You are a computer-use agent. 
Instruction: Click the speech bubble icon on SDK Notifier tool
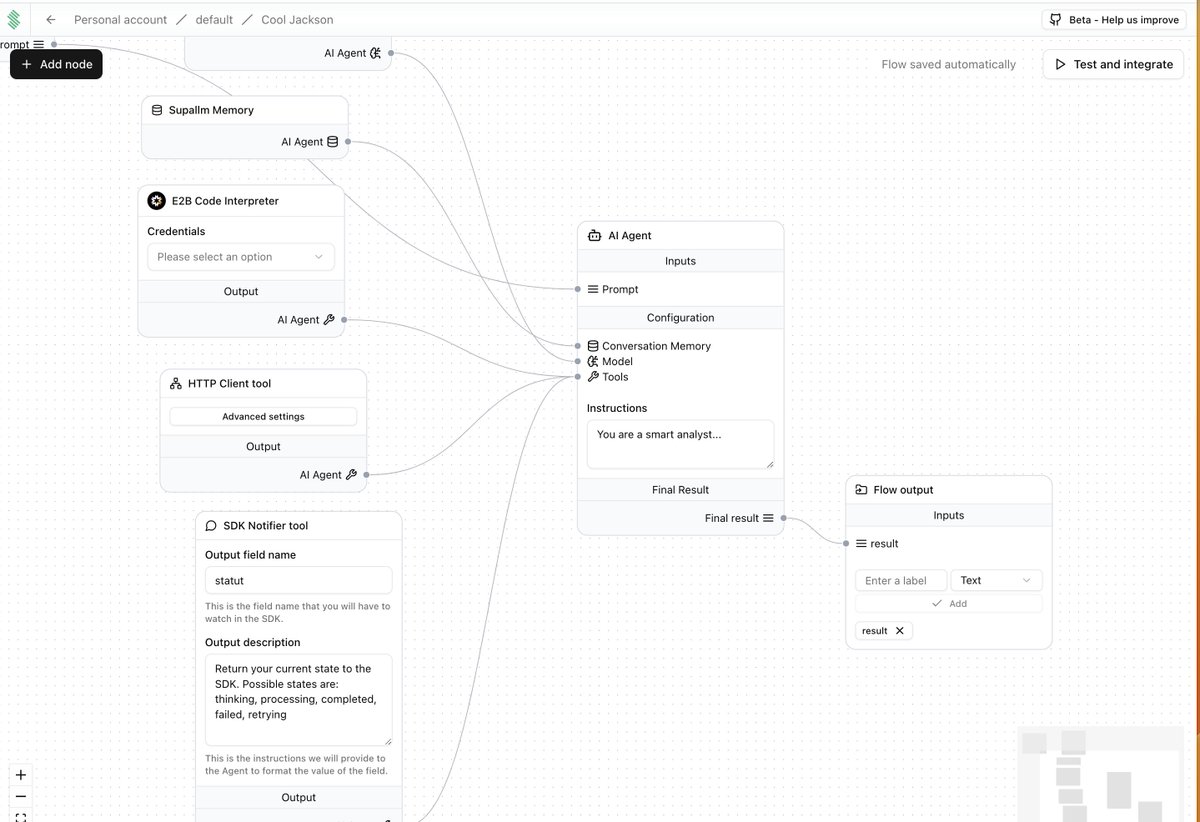(x=211, y=525)
